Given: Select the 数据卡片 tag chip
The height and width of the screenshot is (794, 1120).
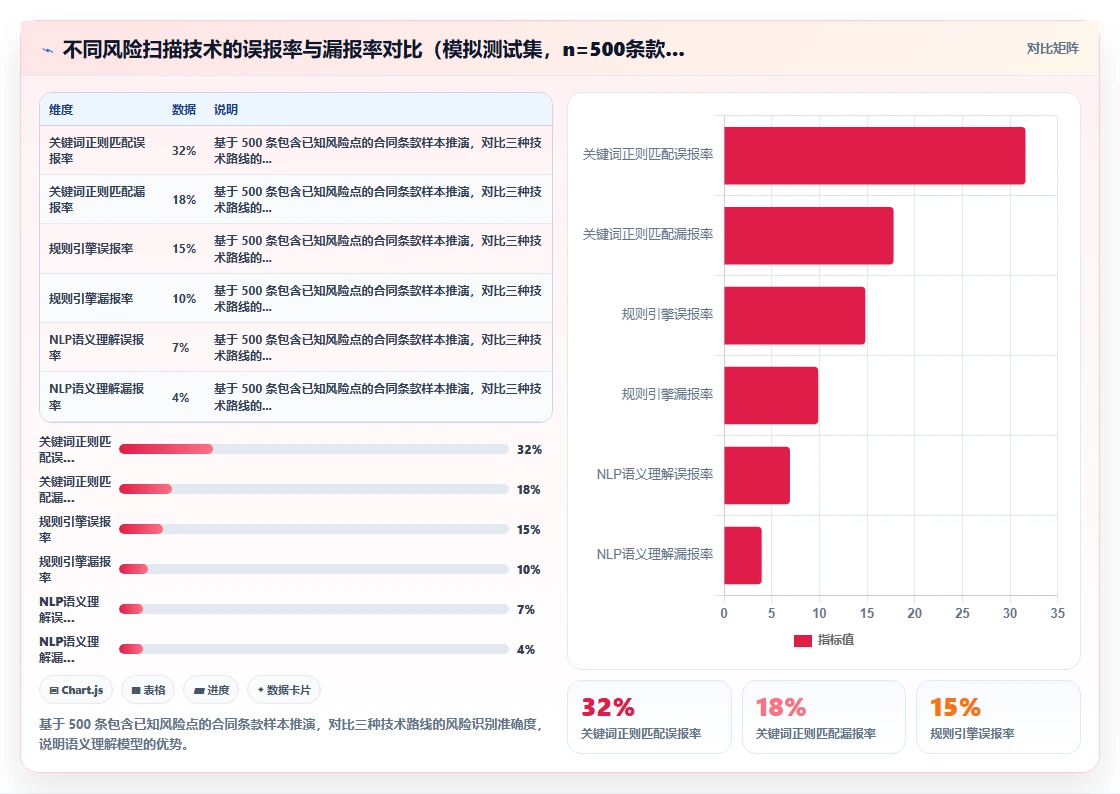Looking at the screenshot, I should (284, 690).
